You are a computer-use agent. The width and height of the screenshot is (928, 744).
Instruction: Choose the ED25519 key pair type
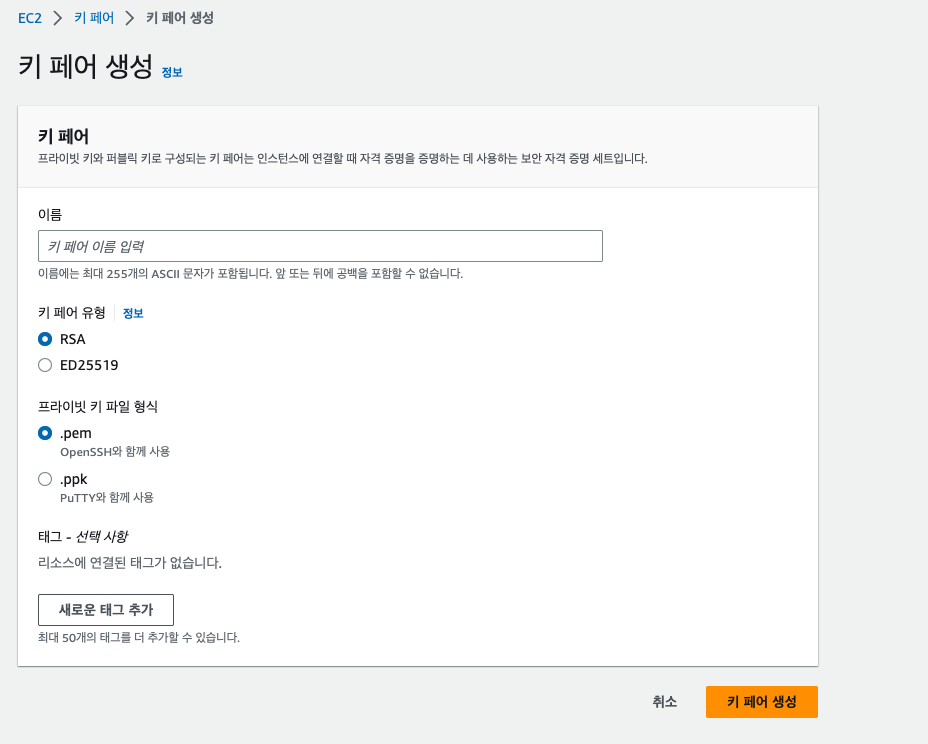[x=45, y=365]
